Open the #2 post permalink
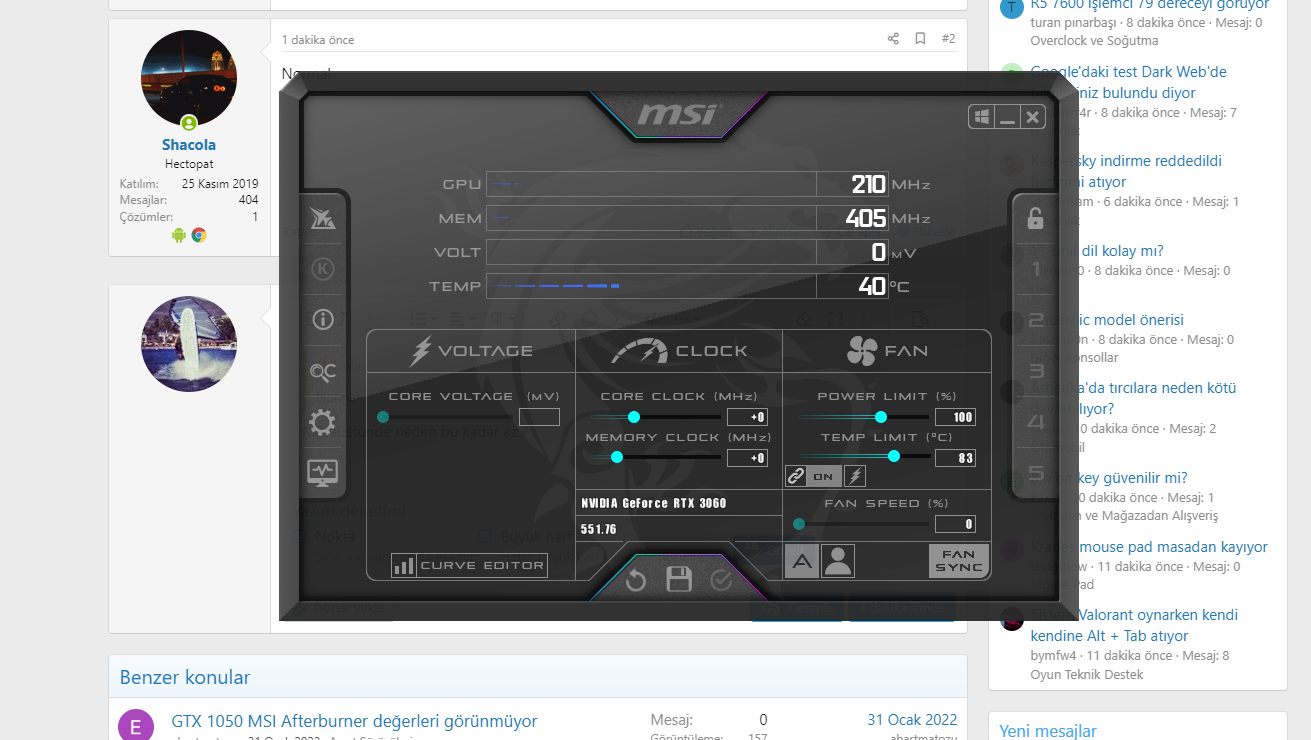 click(x=948, y=39)
